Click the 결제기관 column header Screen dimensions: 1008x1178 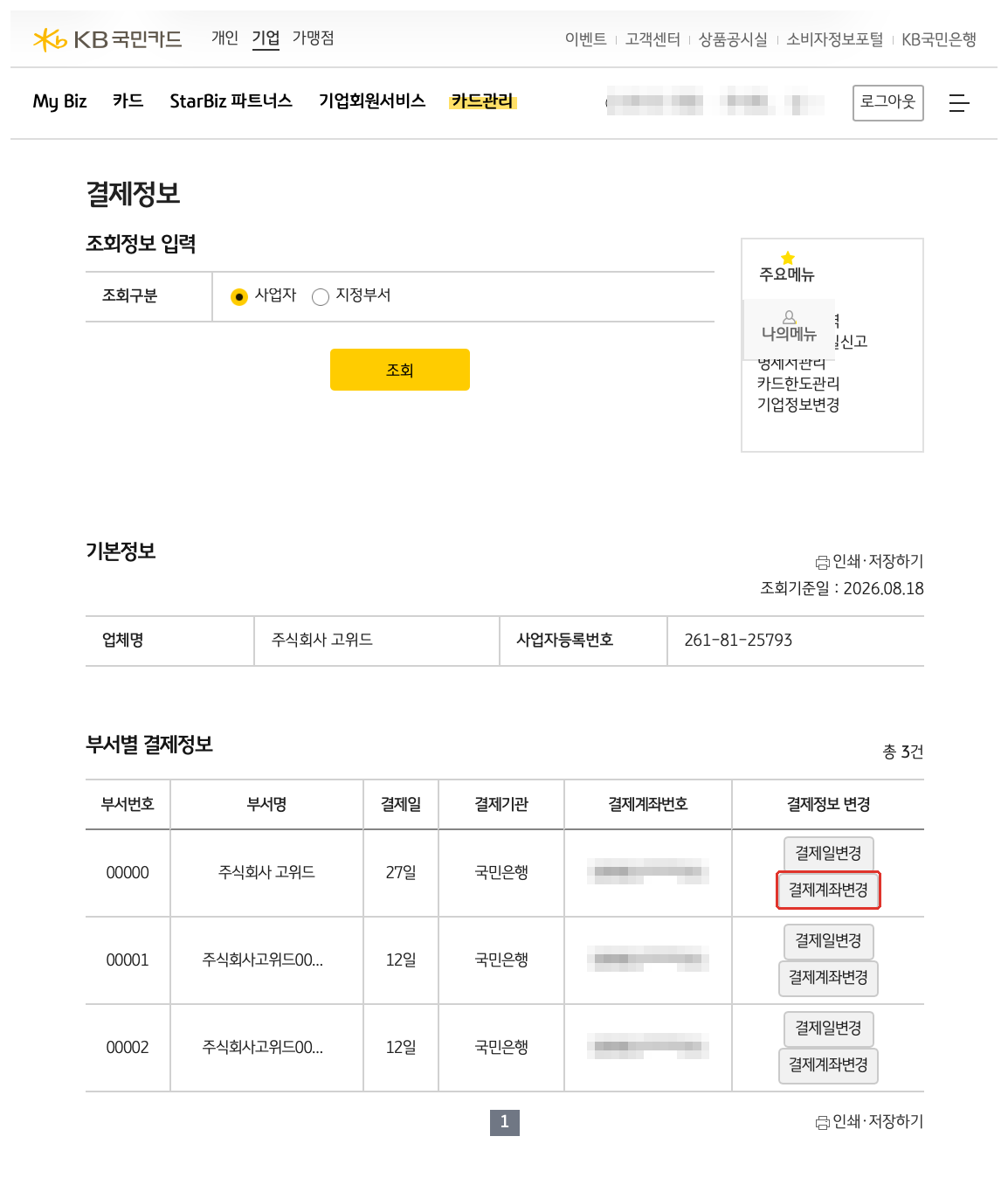click(501, 805)
